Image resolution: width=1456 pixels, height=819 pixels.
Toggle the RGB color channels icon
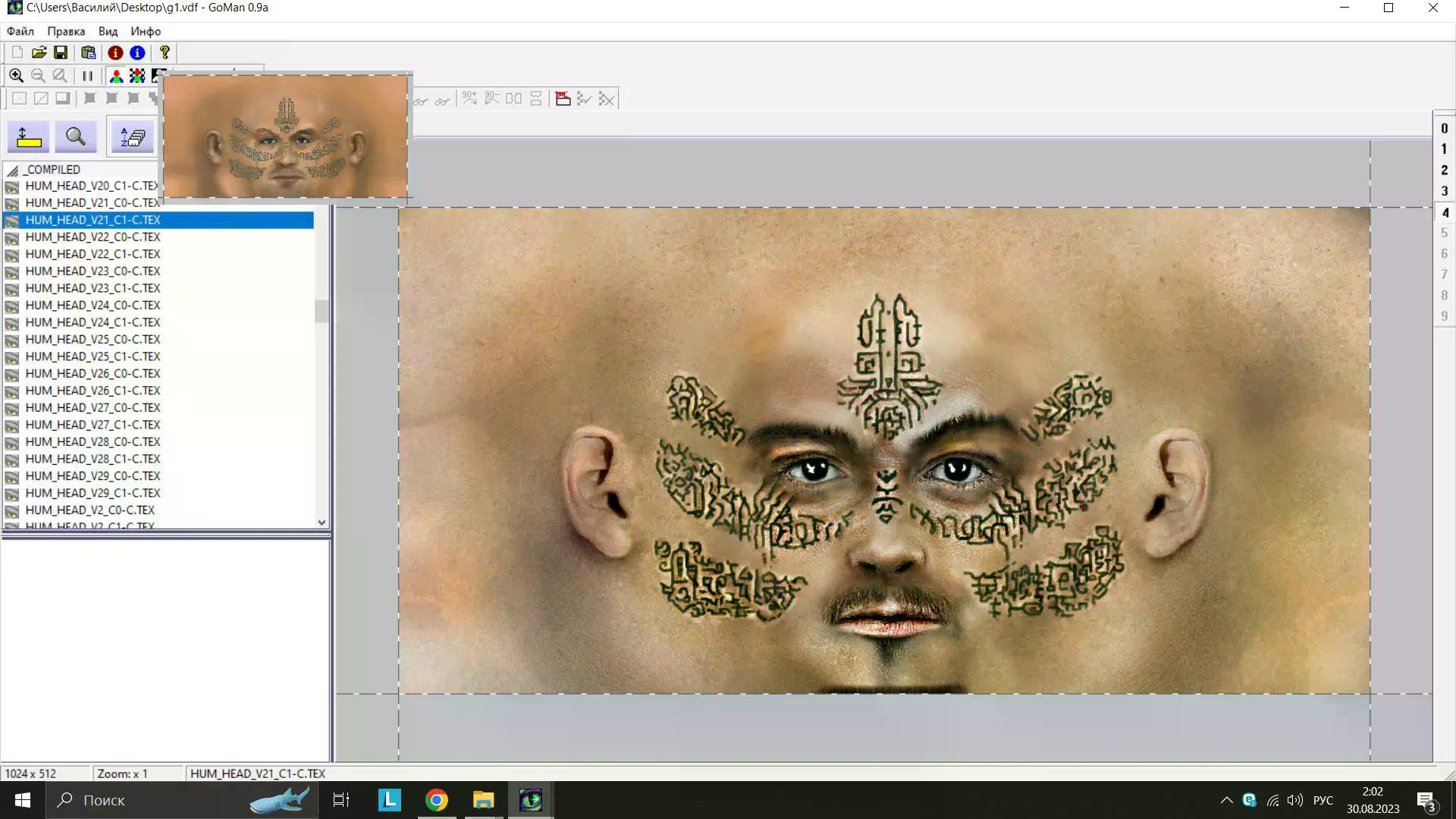coord(116,76)
